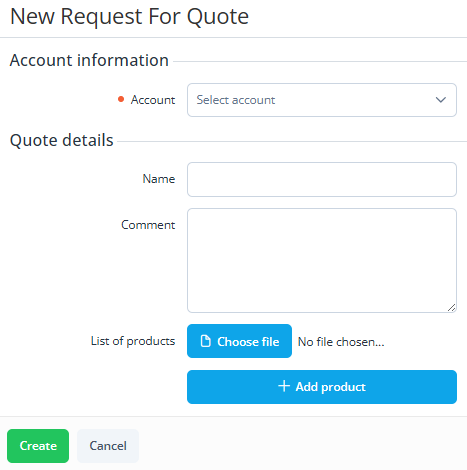Click inside the Comment text area

click(x=322, y=260)
